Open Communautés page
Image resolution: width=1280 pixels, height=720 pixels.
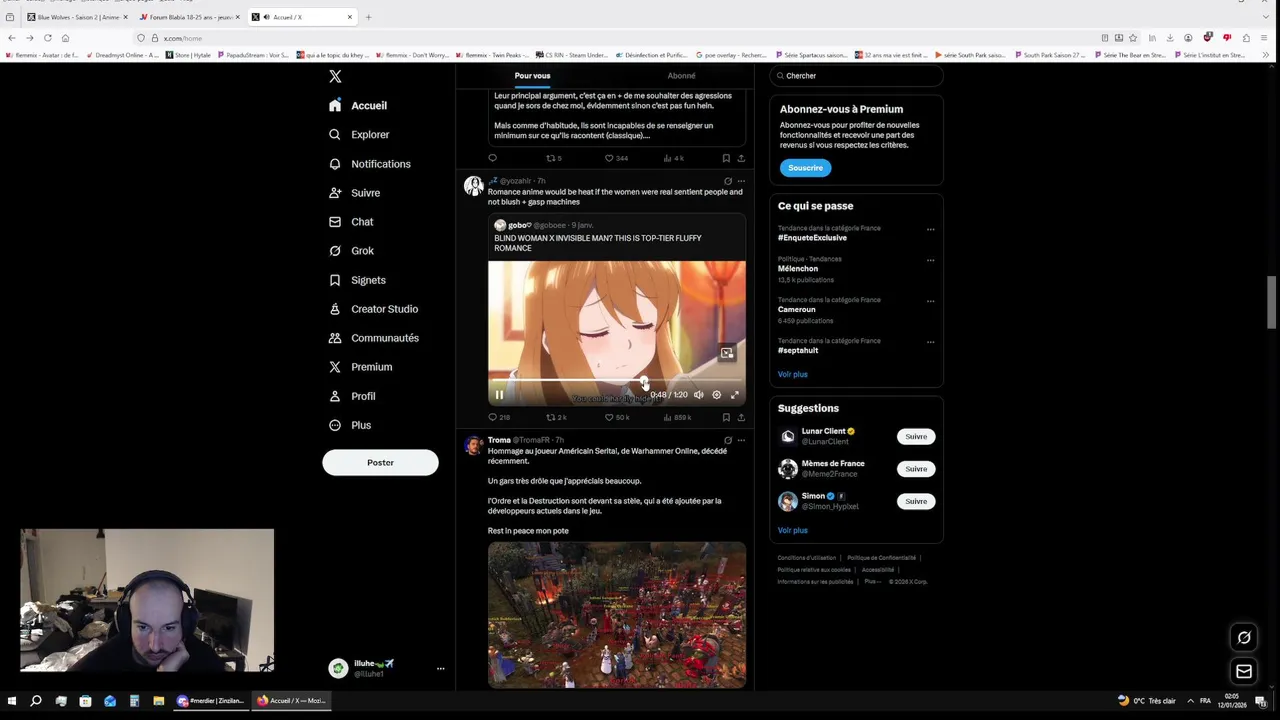373,338
